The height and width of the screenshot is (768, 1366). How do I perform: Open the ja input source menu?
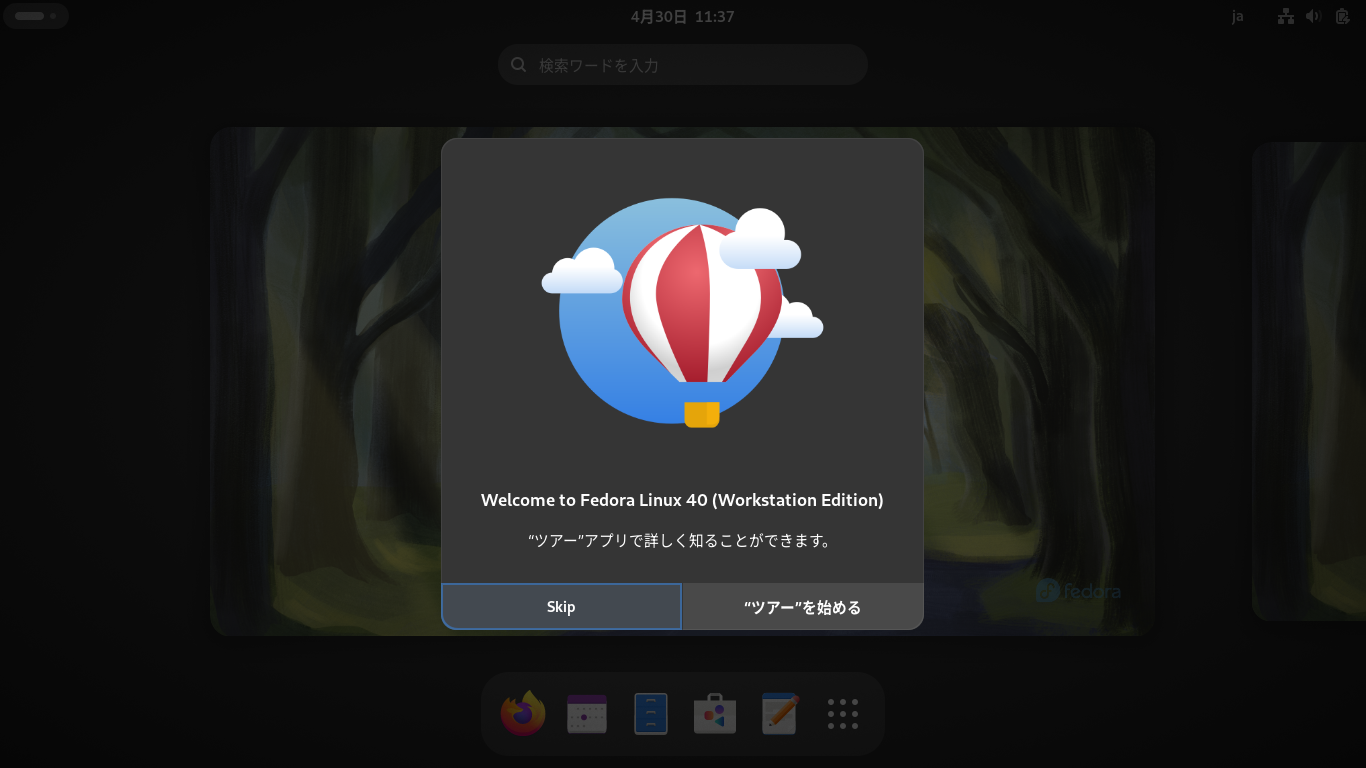[x=1238, y=17]
